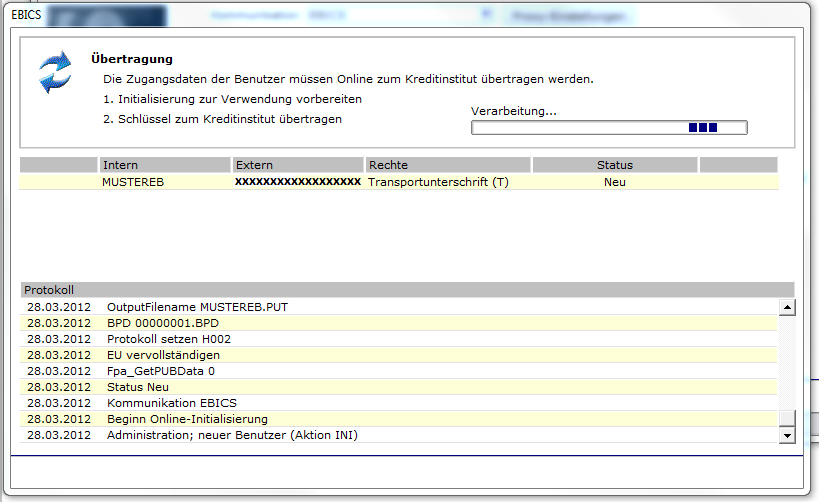
Task: Click the Verarbeitung progress bar
Action: coord(609,127)
